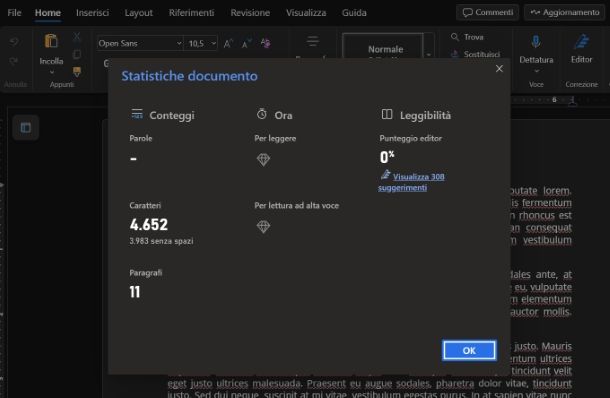Close the Statistiche documento dialog

coord(499,69)
